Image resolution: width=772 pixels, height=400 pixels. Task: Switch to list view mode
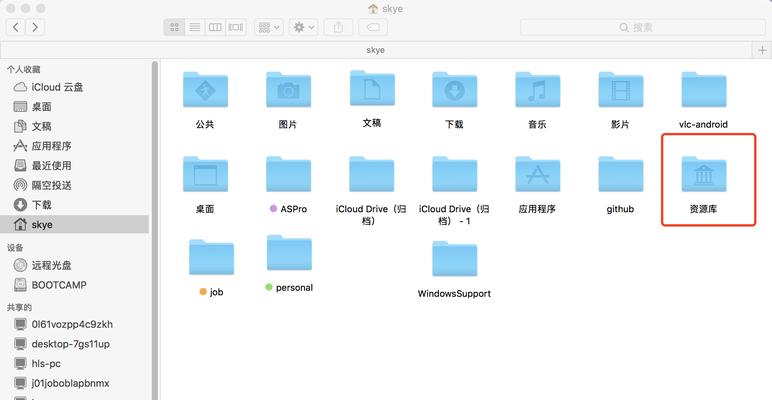[x=195, y=27]
